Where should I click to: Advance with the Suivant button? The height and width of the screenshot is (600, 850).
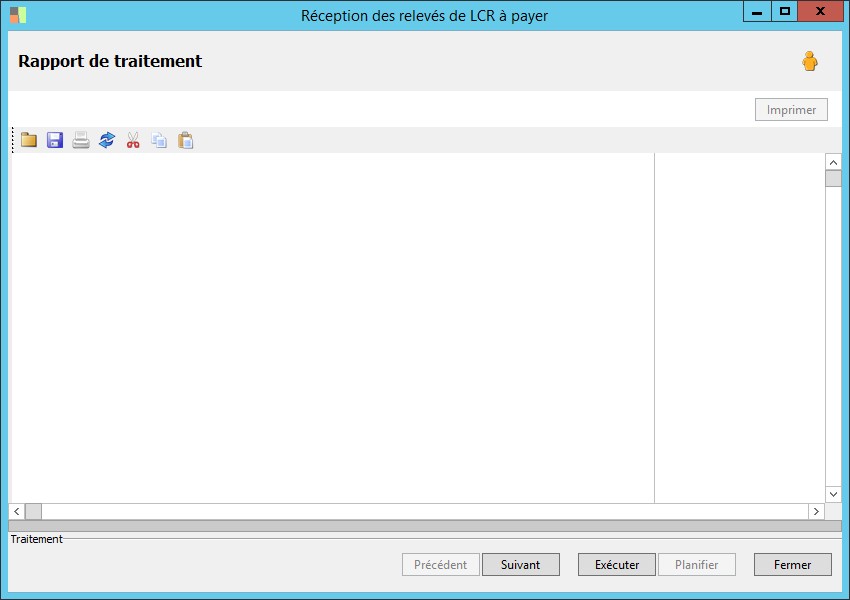pos(521,565)
